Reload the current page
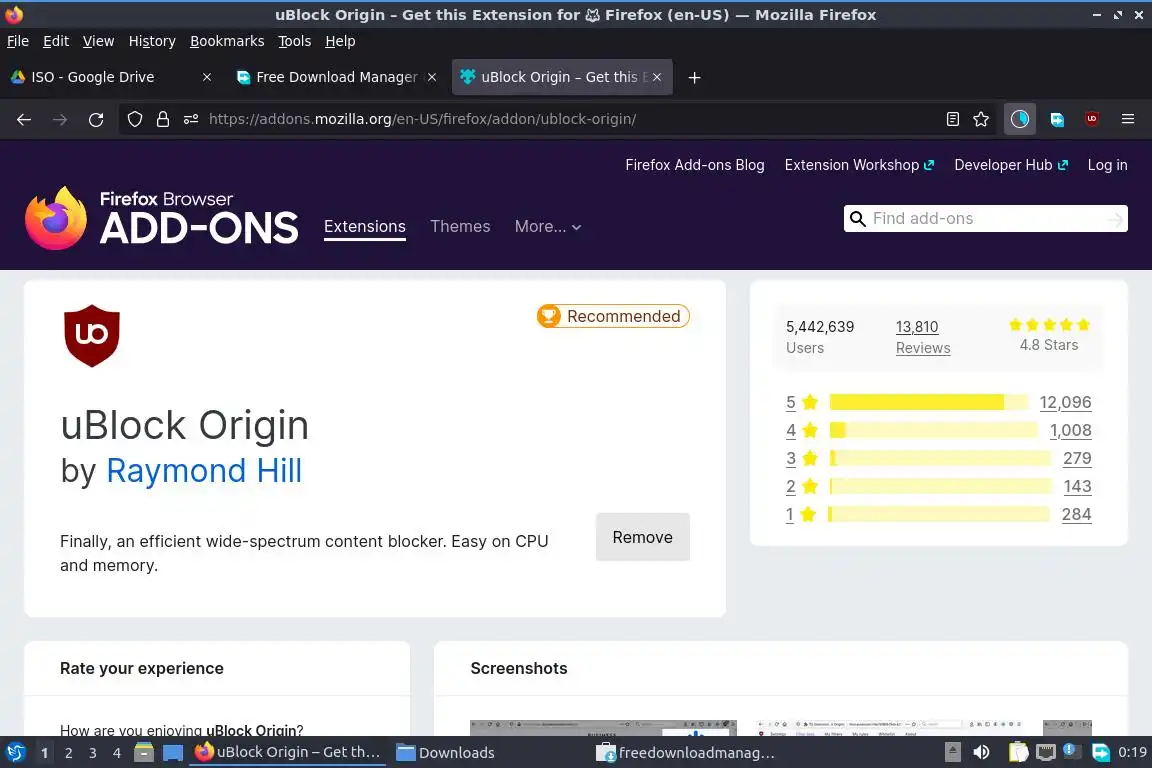Screen dimensions: 1152x768 tap(96, 119)
